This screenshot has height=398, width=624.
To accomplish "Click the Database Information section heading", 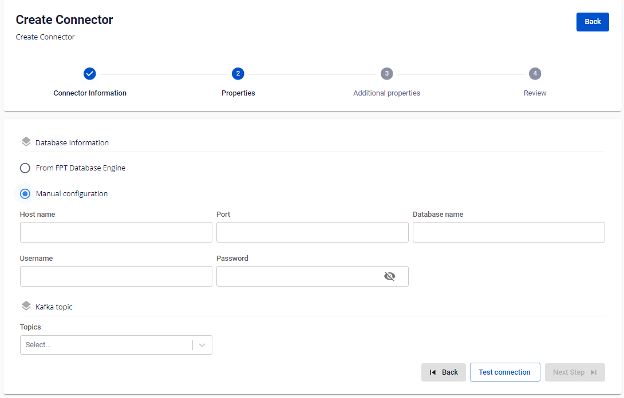I will pos(72,142).
